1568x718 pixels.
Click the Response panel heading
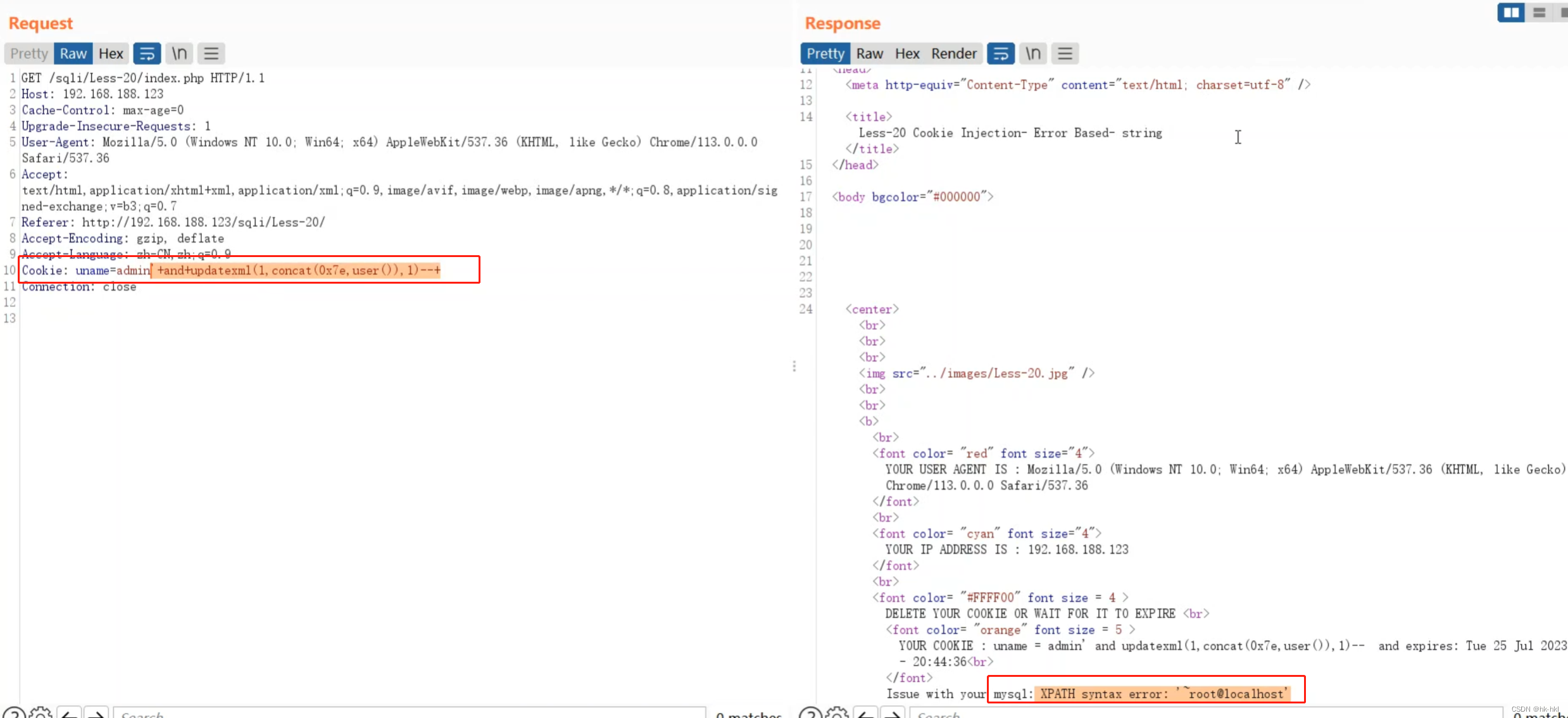click(x=843, y=23)
